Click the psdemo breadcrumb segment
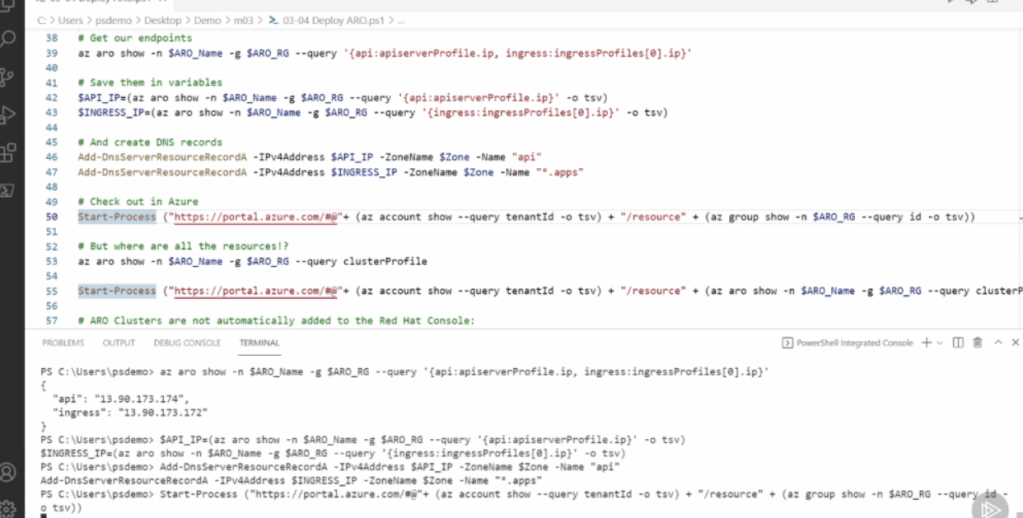Image resolution: width=1023 pixels, height=518 pixels. 113,20
